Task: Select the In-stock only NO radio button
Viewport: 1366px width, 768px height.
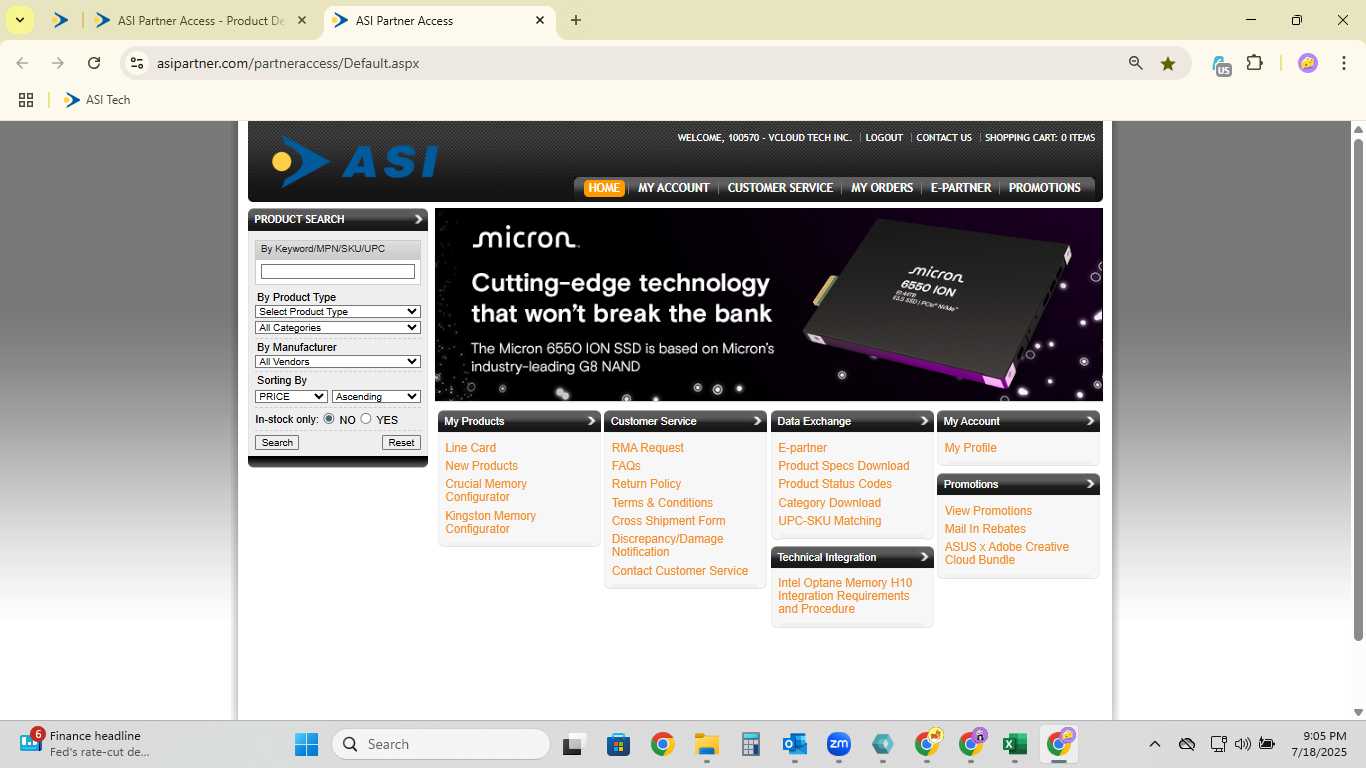Action: click(329, 419)
